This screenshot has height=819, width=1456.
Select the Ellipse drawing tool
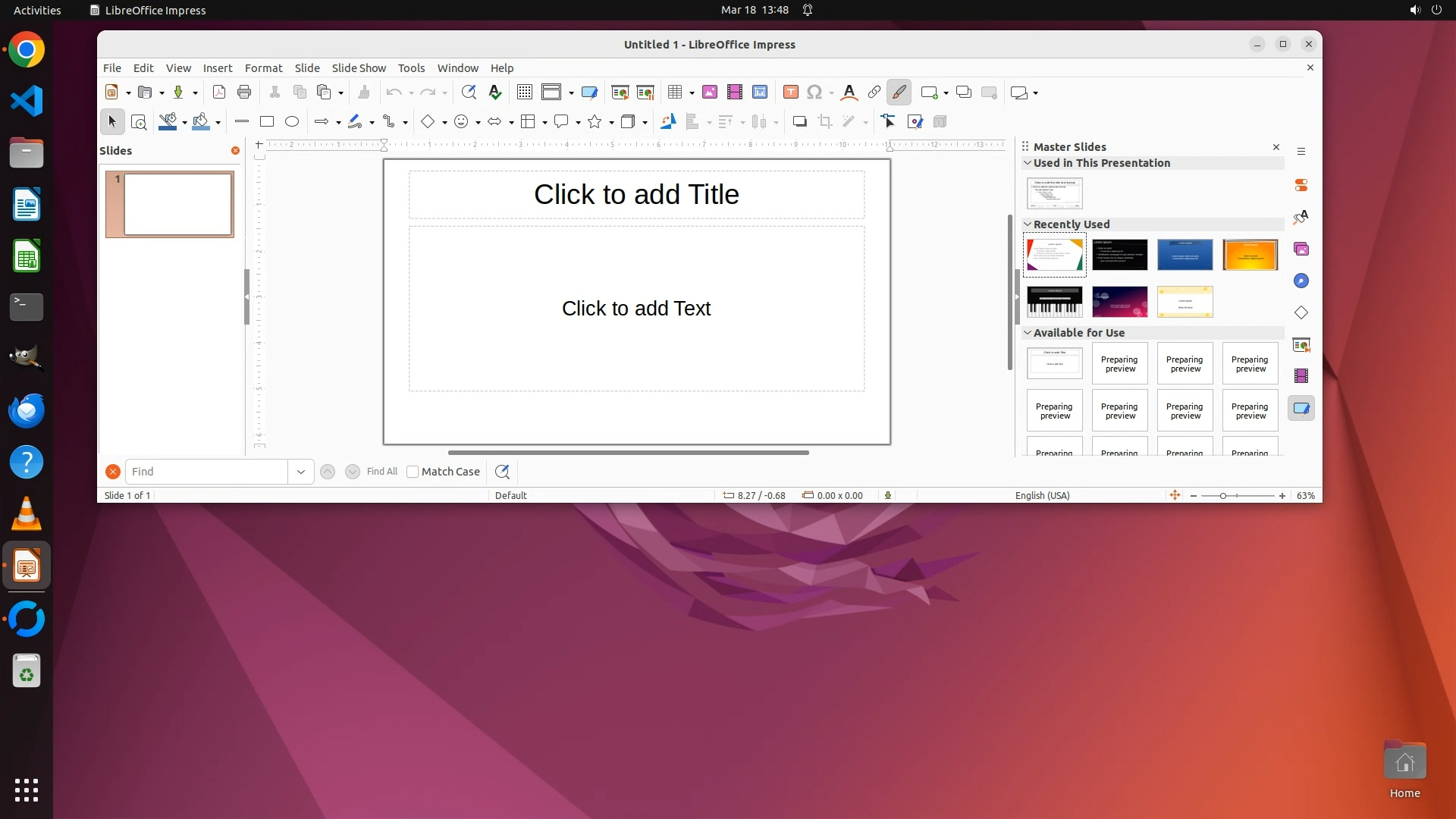click(x=292, y=121)
